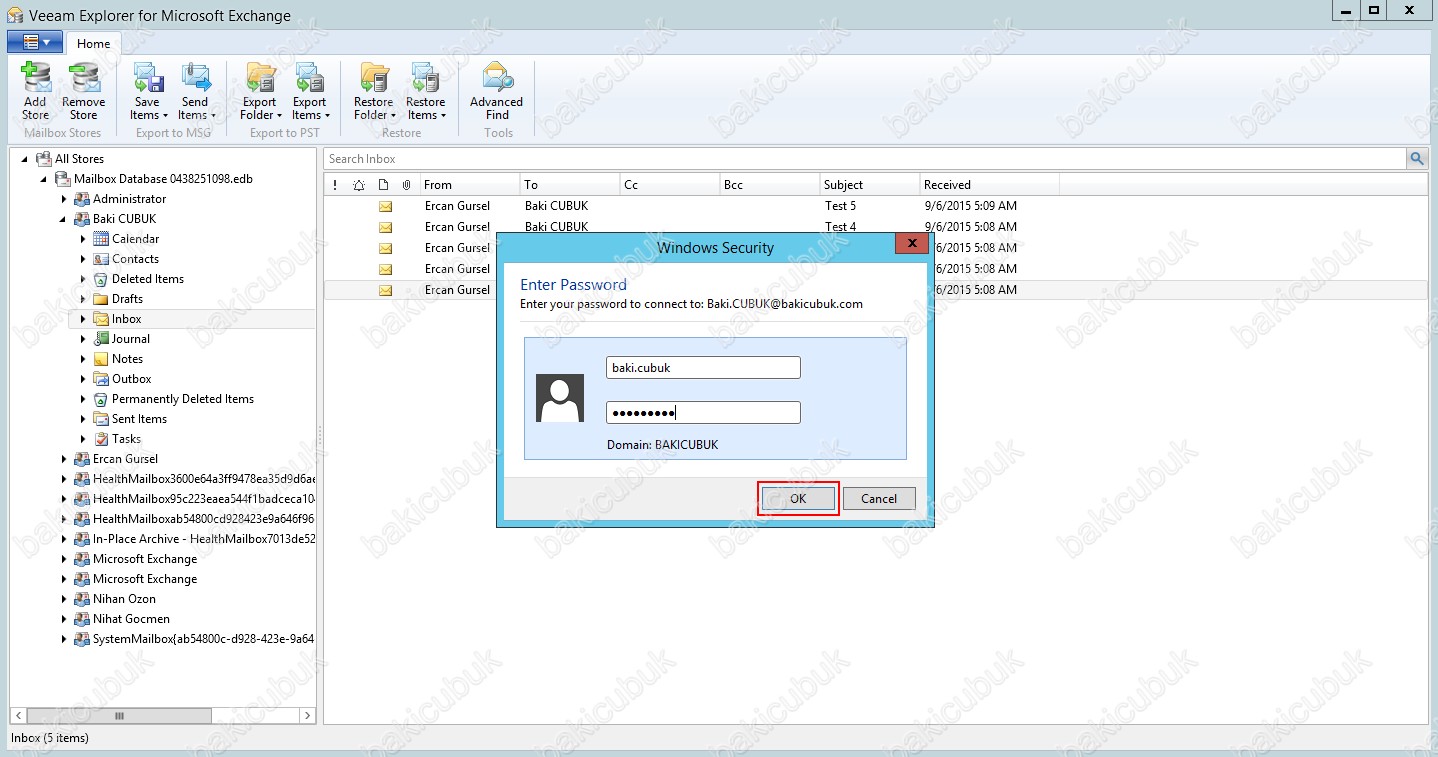Click the Add Store ribbon icon
Screen dimensions: 1438x757
[36, 91]
